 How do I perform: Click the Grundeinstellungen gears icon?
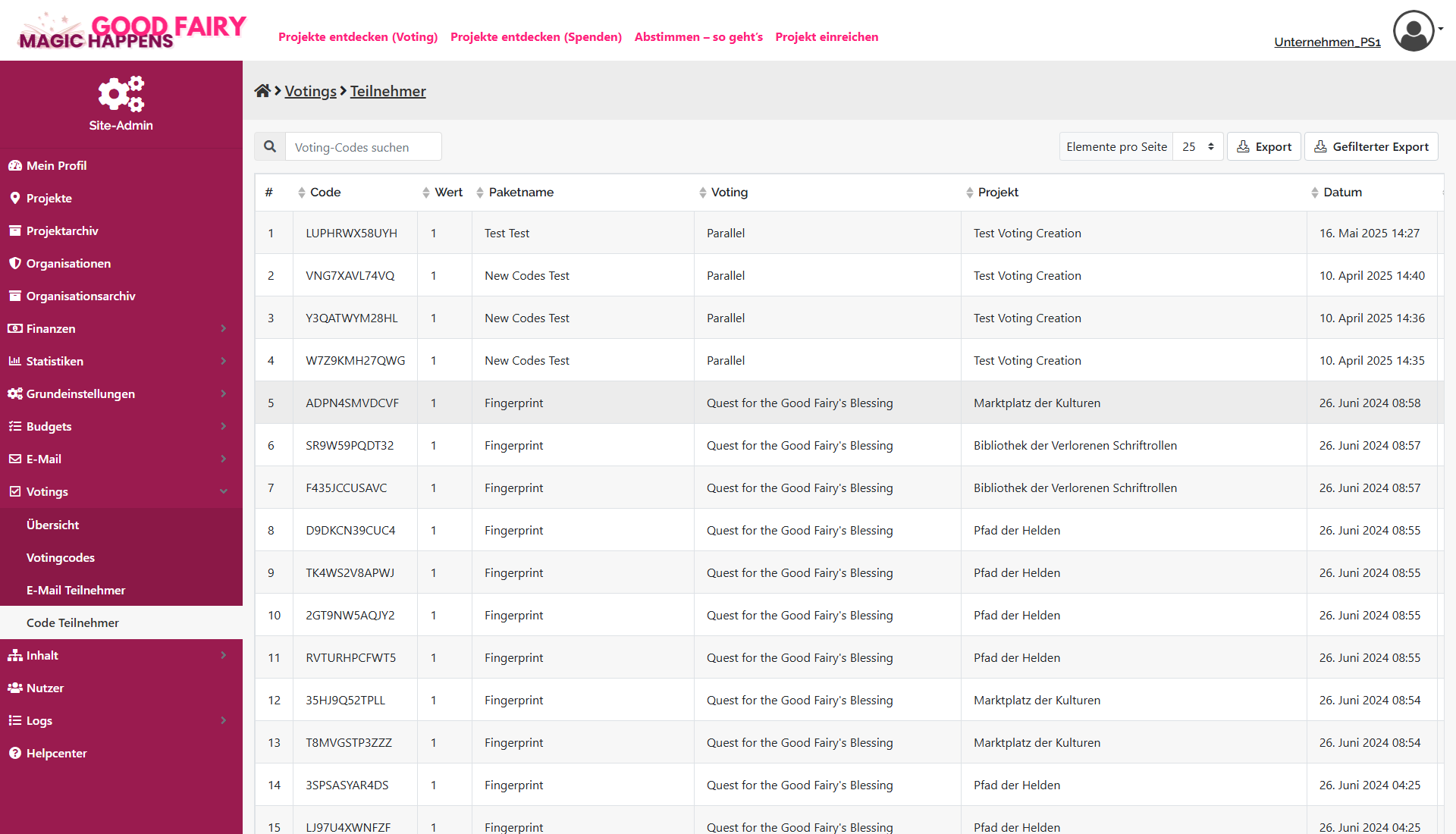(15, 393)
